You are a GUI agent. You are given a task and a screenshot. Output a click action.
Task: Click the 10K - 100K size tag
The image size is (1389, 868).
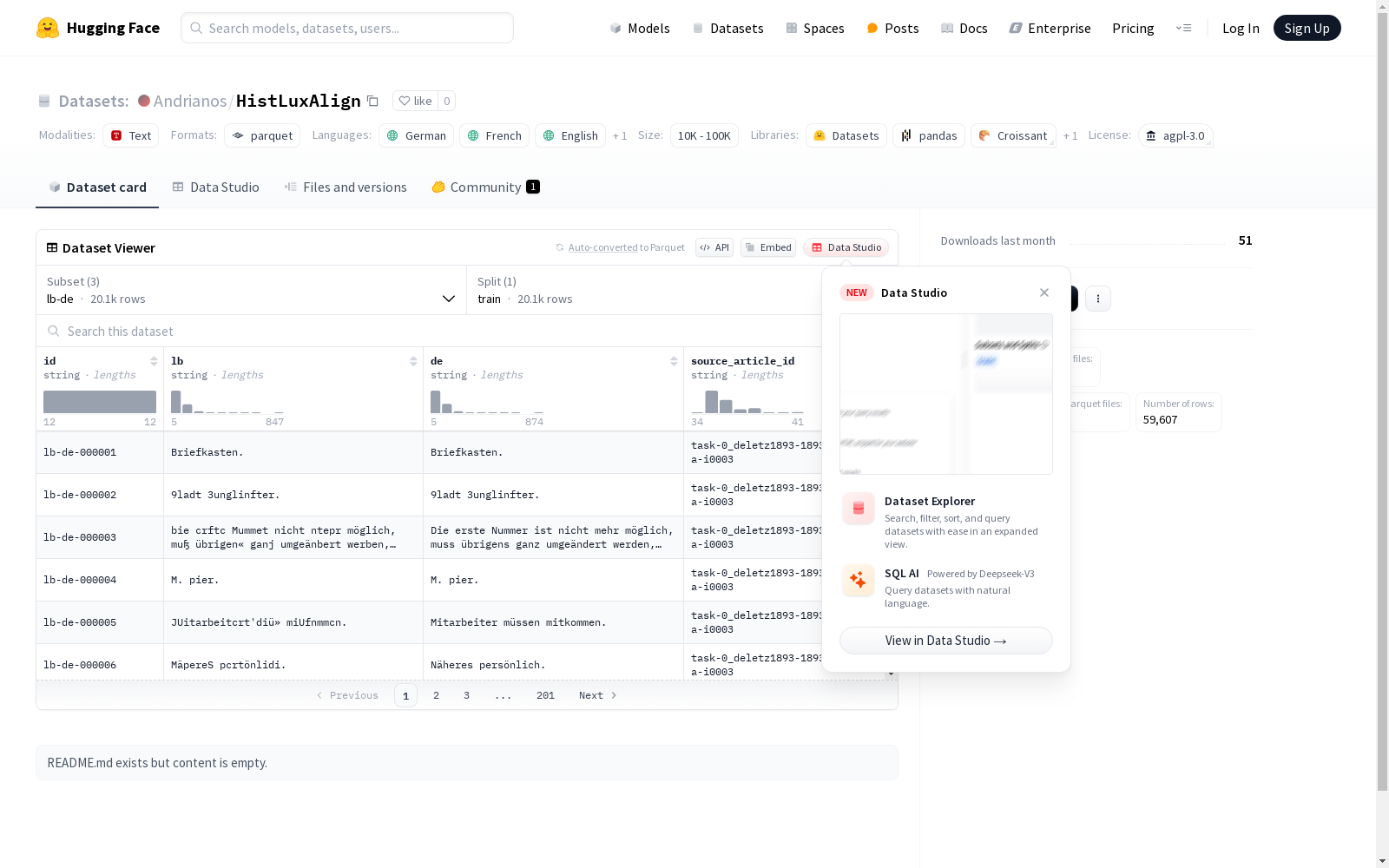pyautogui.click(x=704, y=135)
